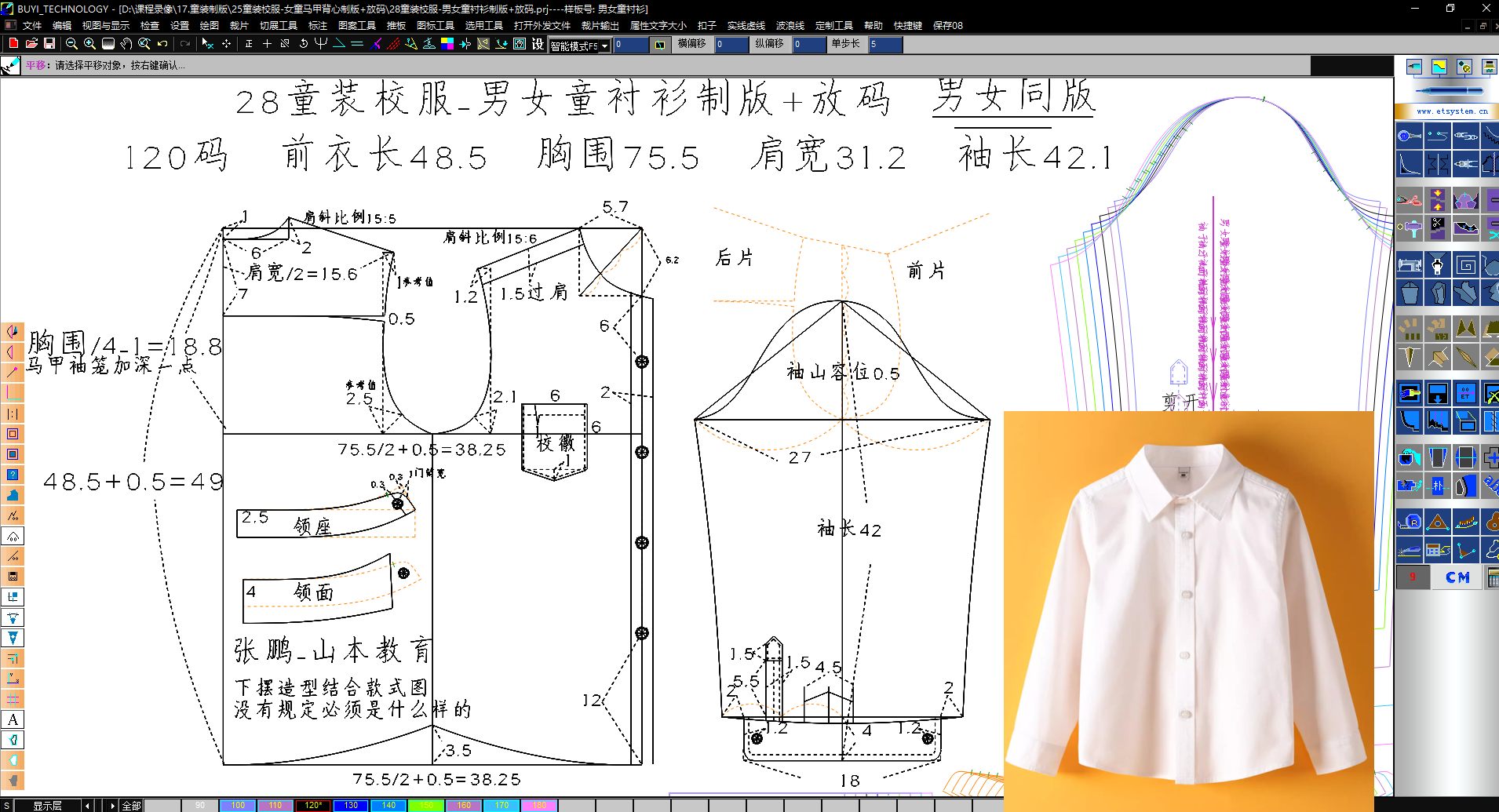The image size is (1499, 812).
Task: Click the redo arrow icon
Action: 185,43
